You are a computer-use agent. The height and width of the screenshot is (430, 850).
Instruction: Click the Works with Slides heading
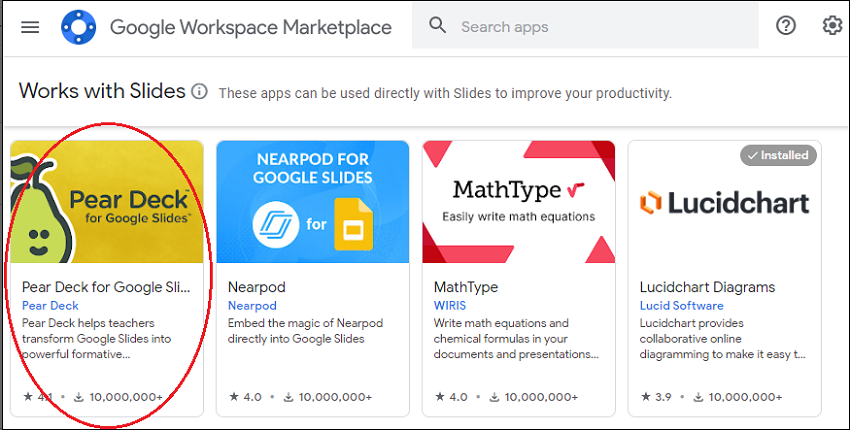(x=102, y=91)
